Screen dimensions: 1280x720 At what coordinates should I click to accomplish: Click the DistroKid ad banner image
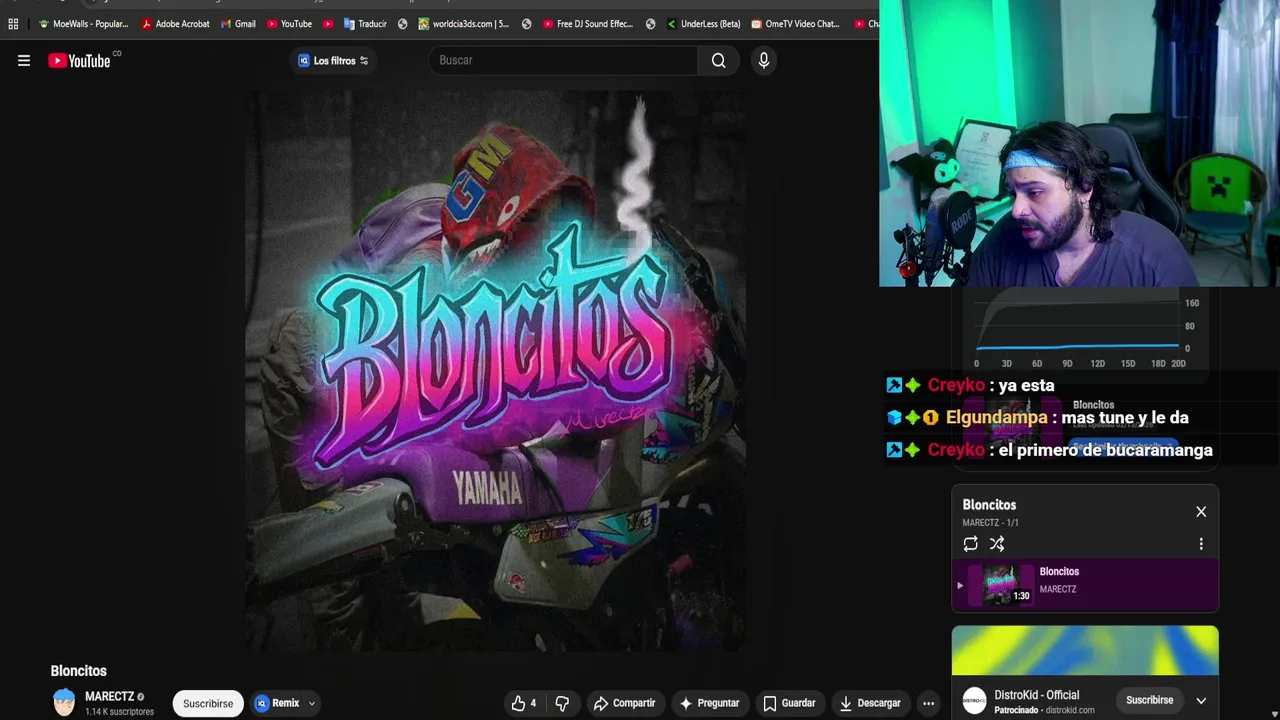coord(1085,651)
